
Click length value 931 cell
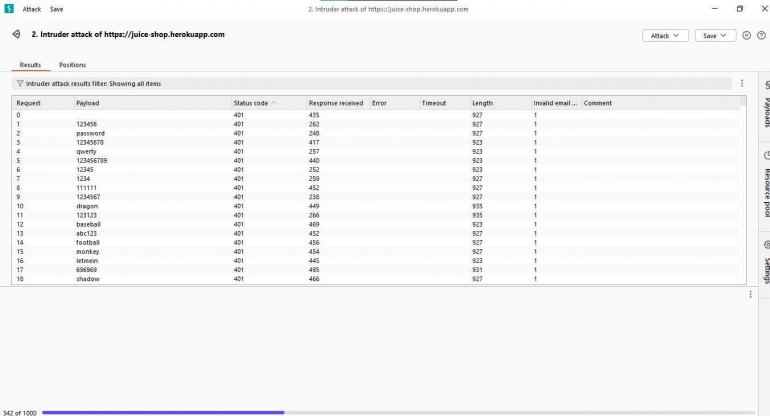[477, 270]
